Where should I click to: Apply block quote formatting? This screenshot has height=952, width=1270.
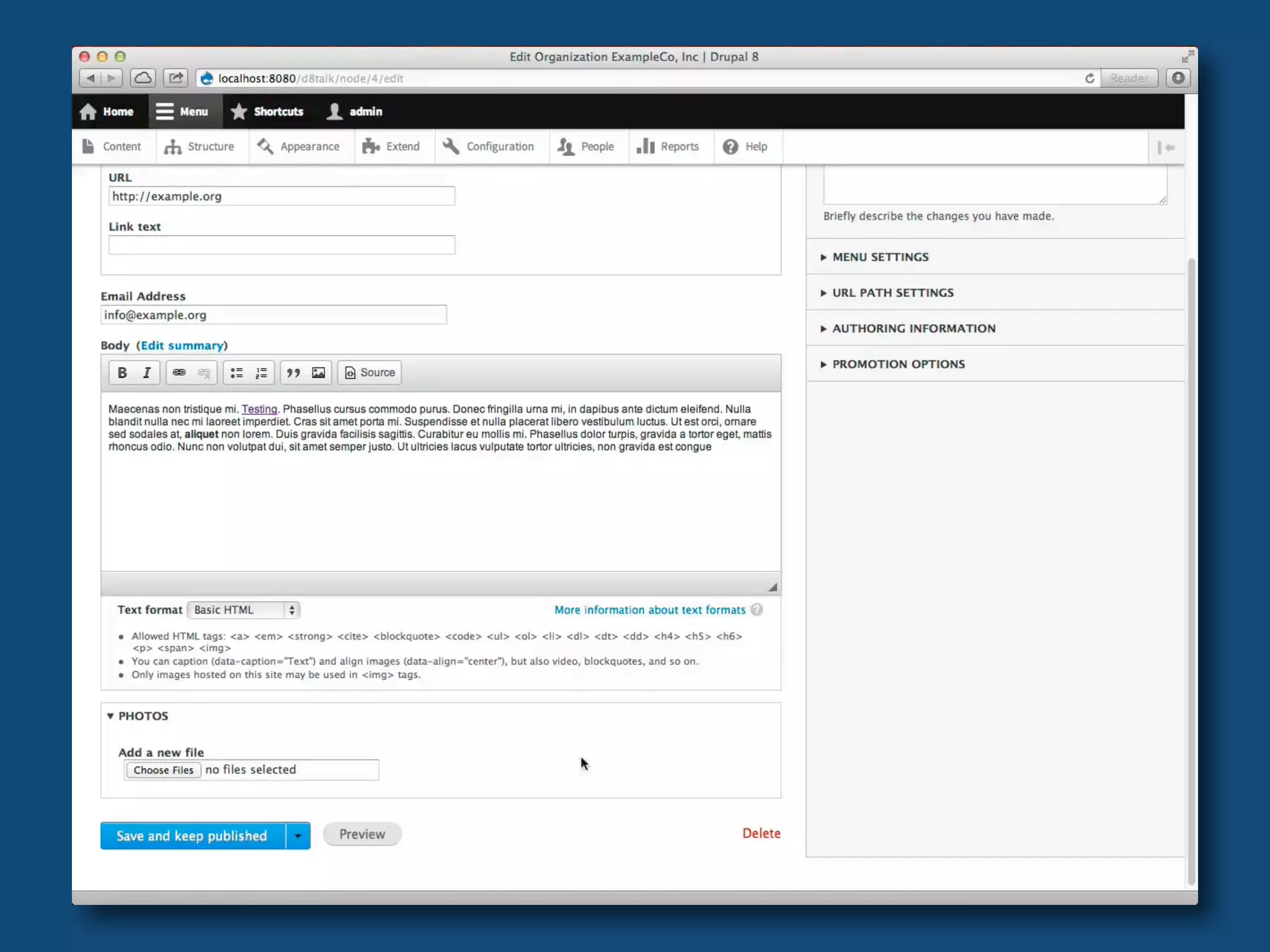tap(293, 372)
